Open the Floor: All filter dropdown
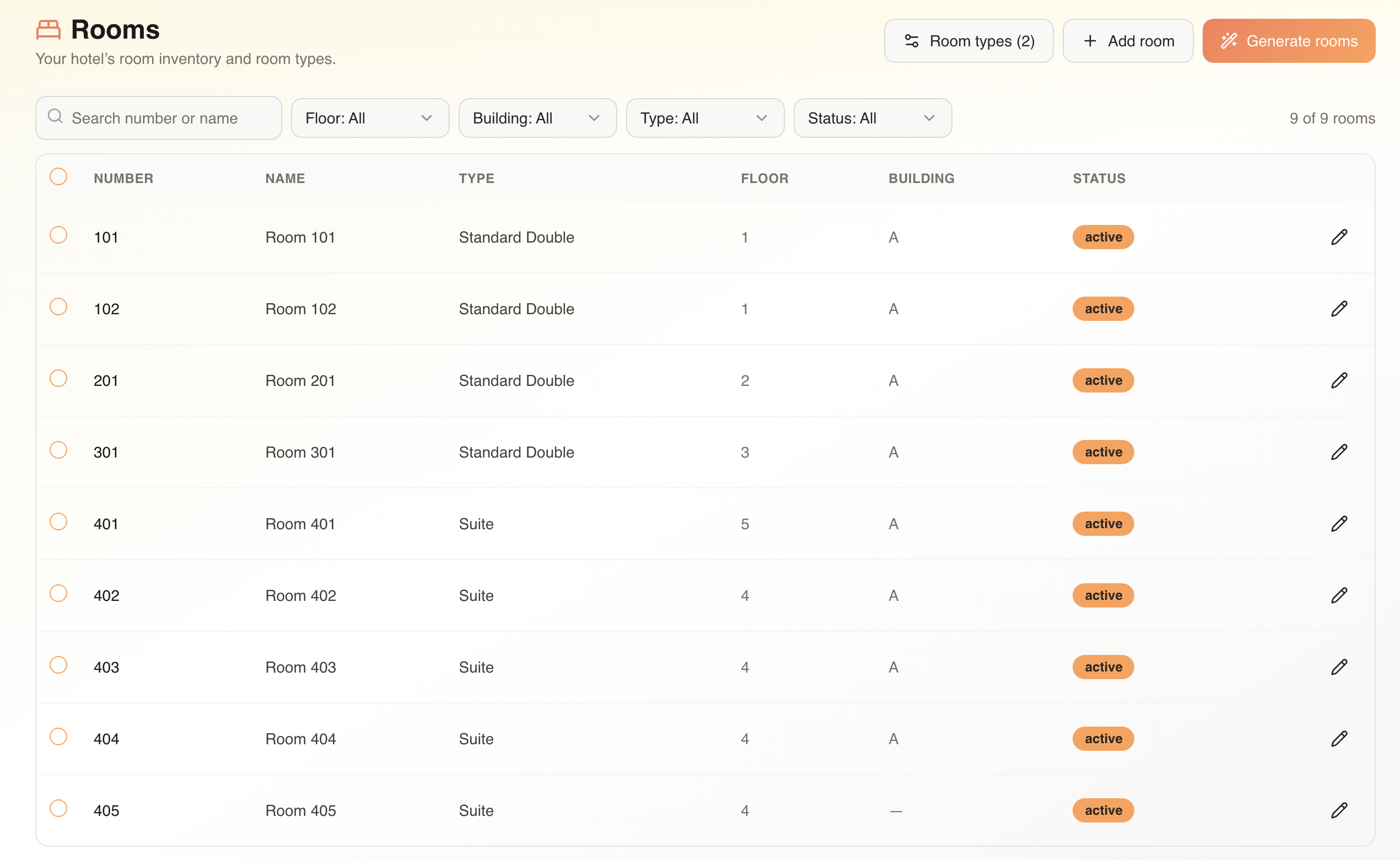Image resolution: width=1400 pixels, height=860 pixels. click(370, 119)
